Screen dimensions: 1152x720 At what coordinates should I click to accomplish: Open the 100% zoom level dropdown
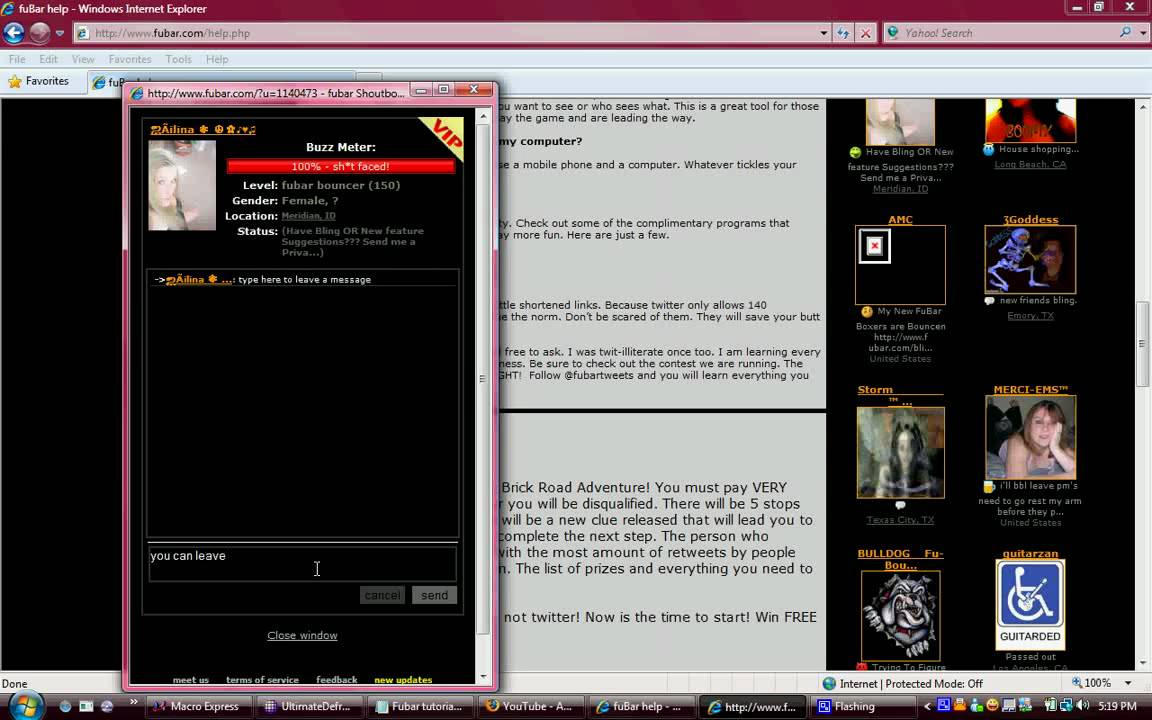click(1128, 683)
